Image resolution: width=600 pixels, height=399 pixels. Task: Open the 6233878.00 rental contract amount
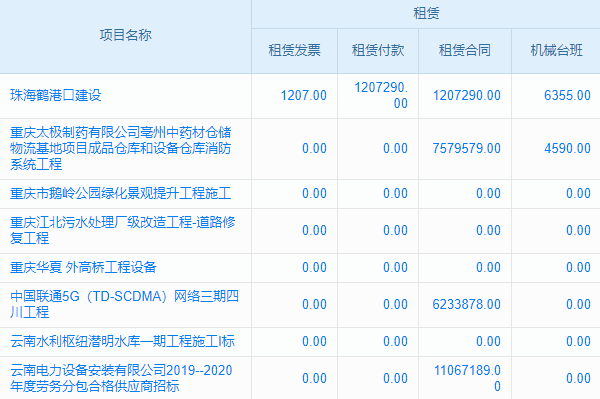[466, 305]
